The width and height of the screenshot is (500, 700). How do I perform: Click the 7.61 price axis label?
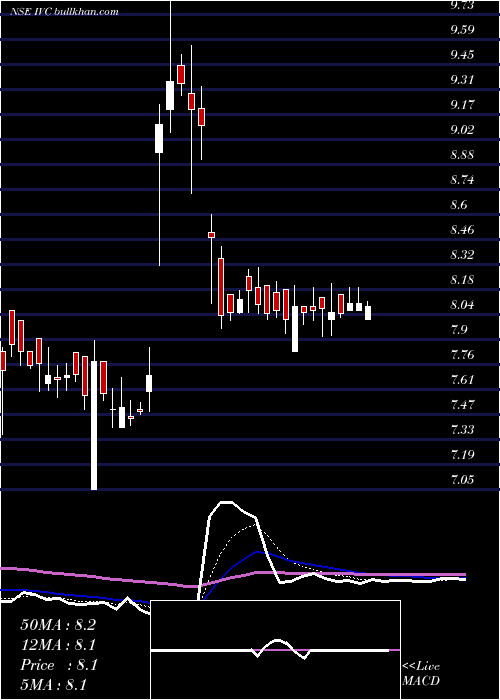(x=462, y=380)
